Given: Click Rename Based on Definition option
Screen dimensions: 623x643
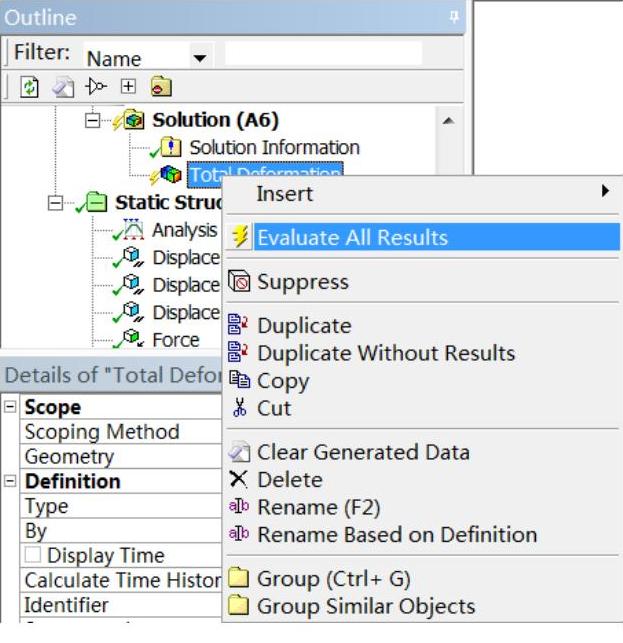Looking at the screenshot, I should [396, 535].
